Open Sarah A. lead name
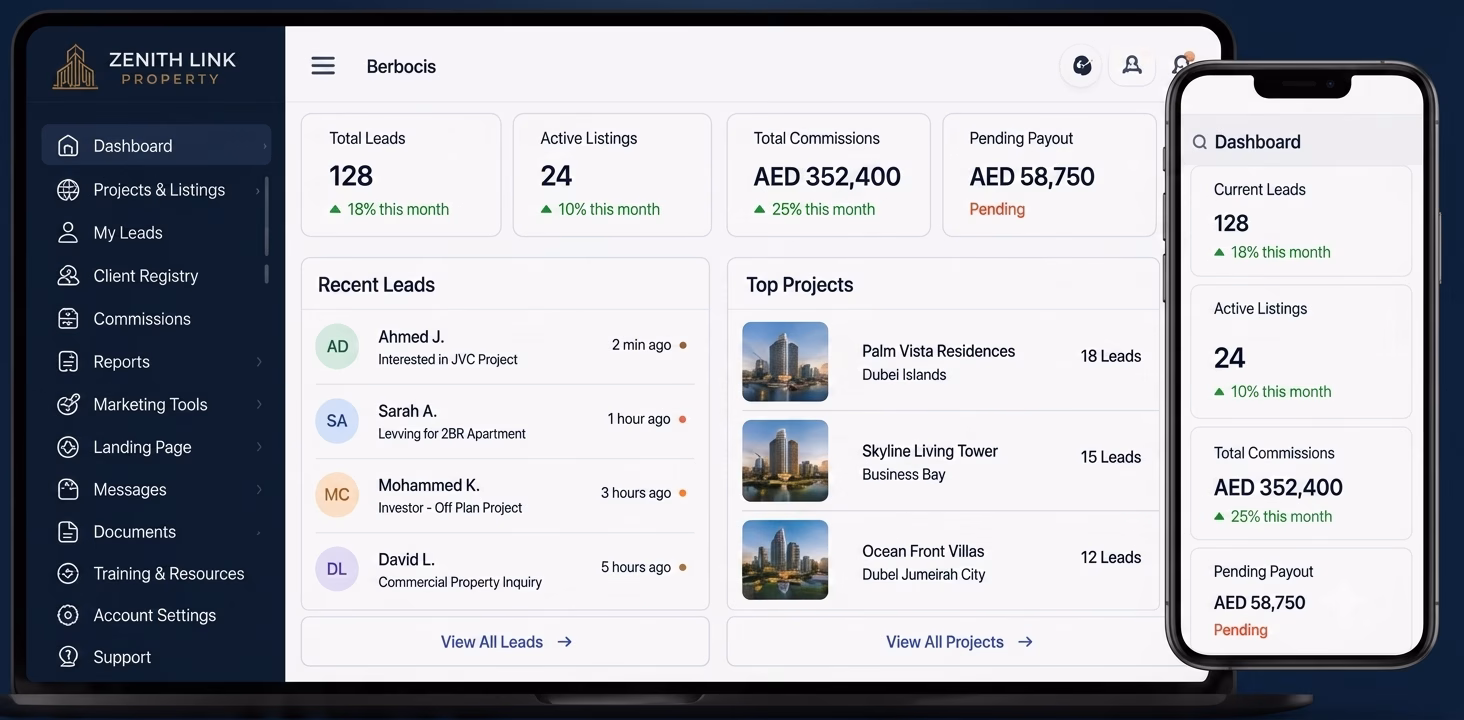Screen dimensions: 1464x720 click(x=407, y=411)
